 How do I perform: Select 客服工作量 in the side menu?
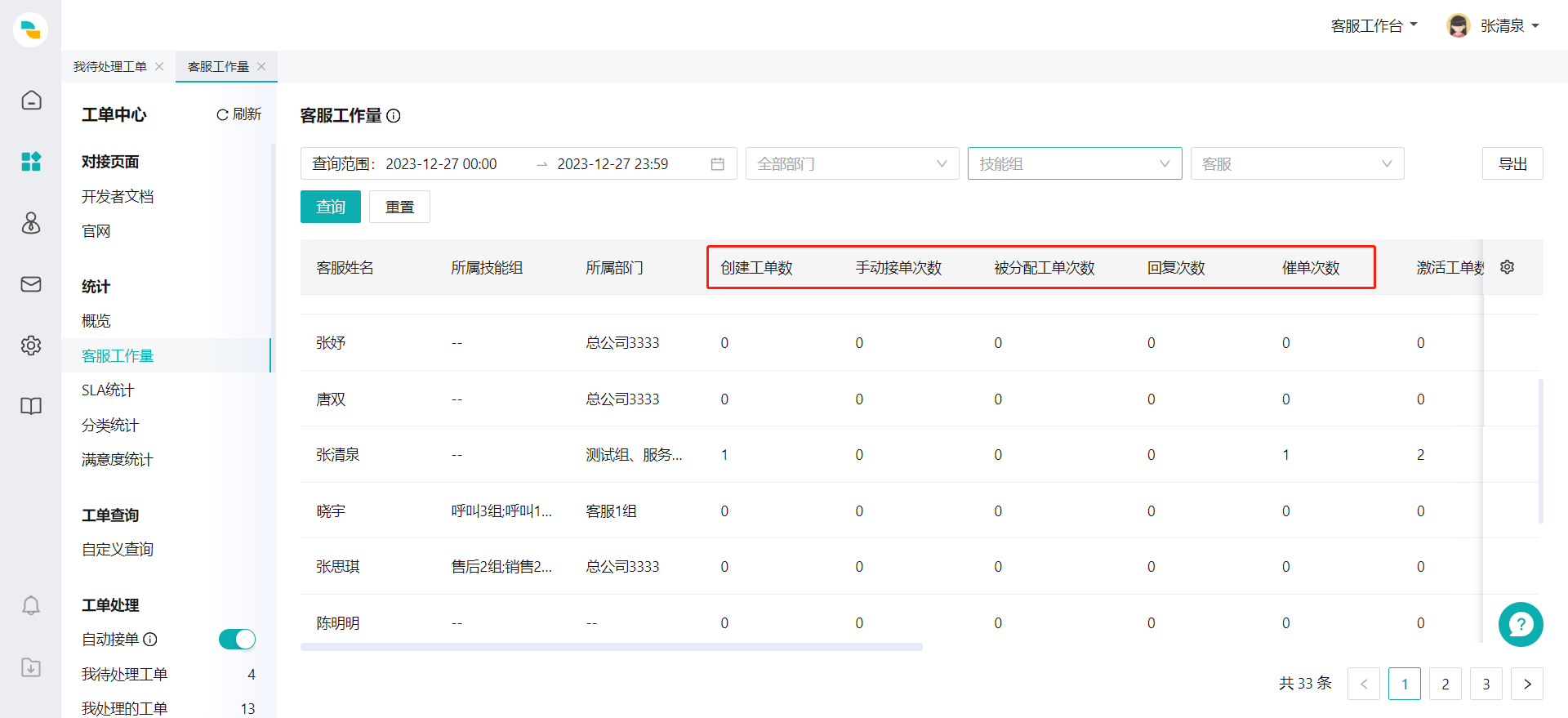click(166, 355)
